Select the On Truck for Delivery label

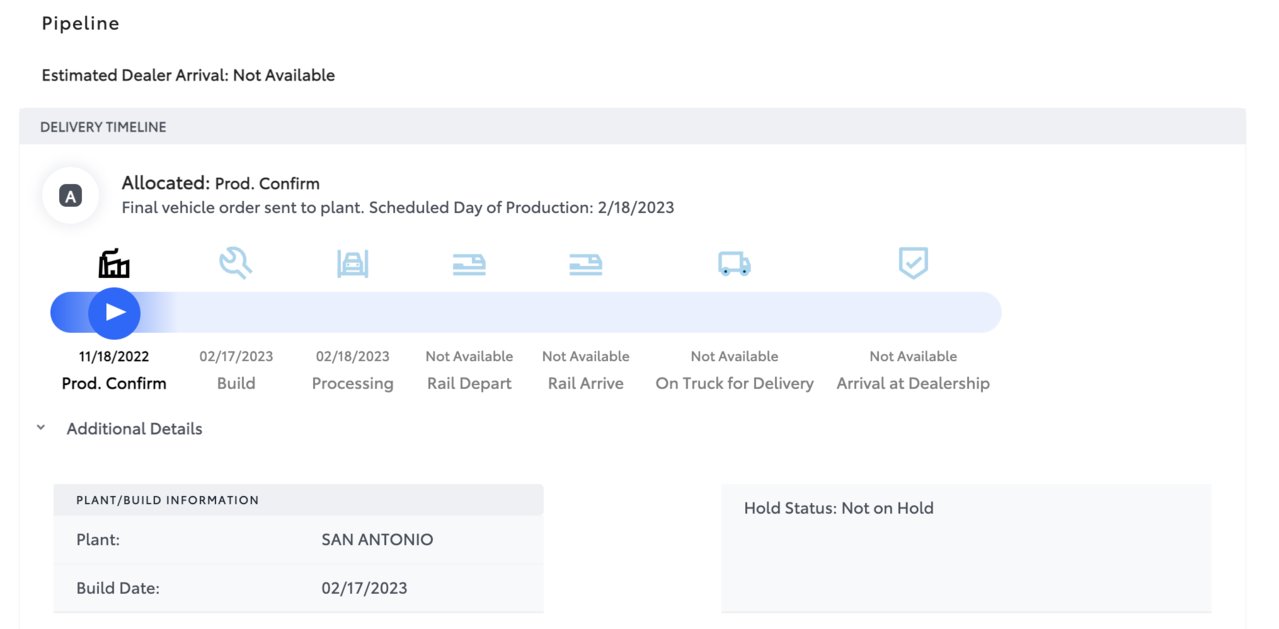[734, 383]
